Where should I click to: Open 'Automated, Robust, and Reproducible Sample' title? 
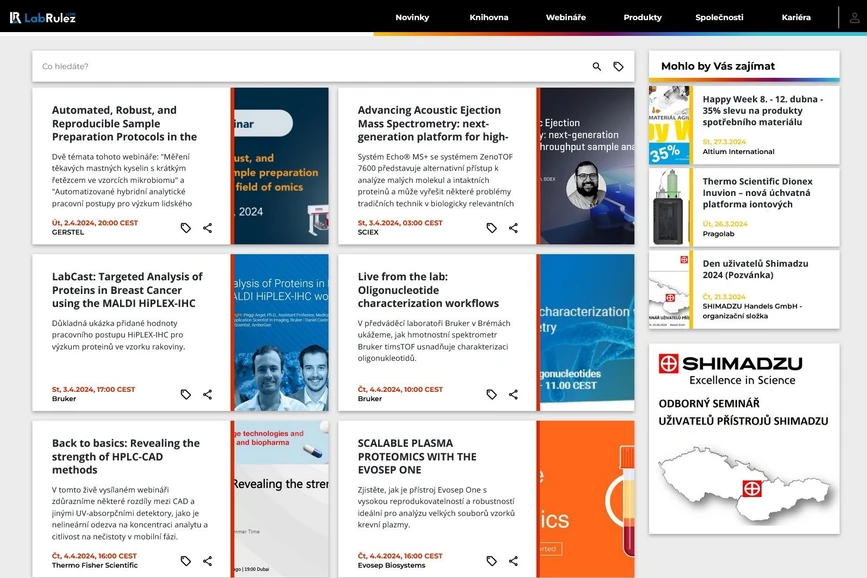pos(124,123)
